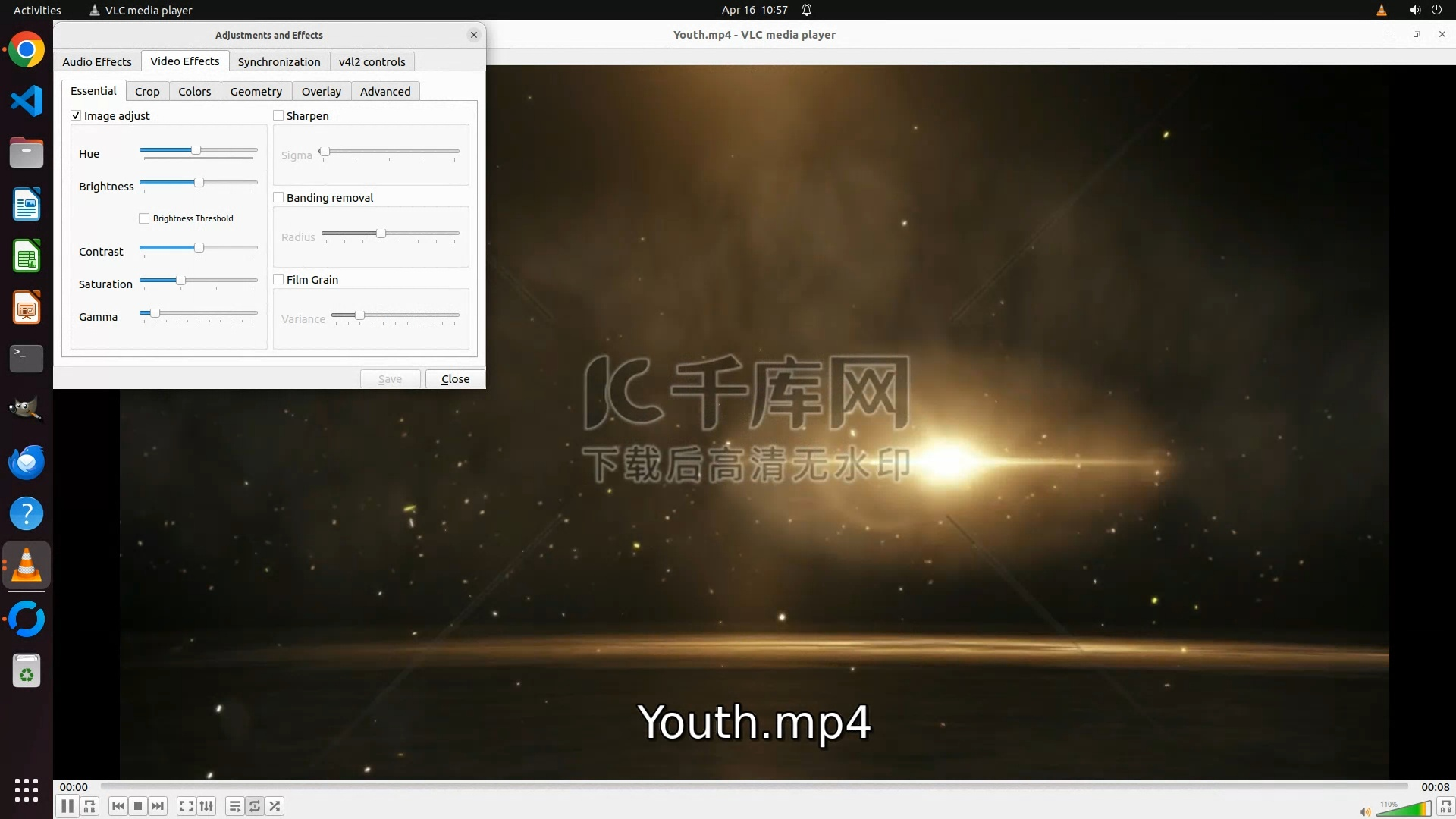Pause the video playback
Image resolution: width=1456 pixels, height=819 pixels.
click(x=67, y=806)
